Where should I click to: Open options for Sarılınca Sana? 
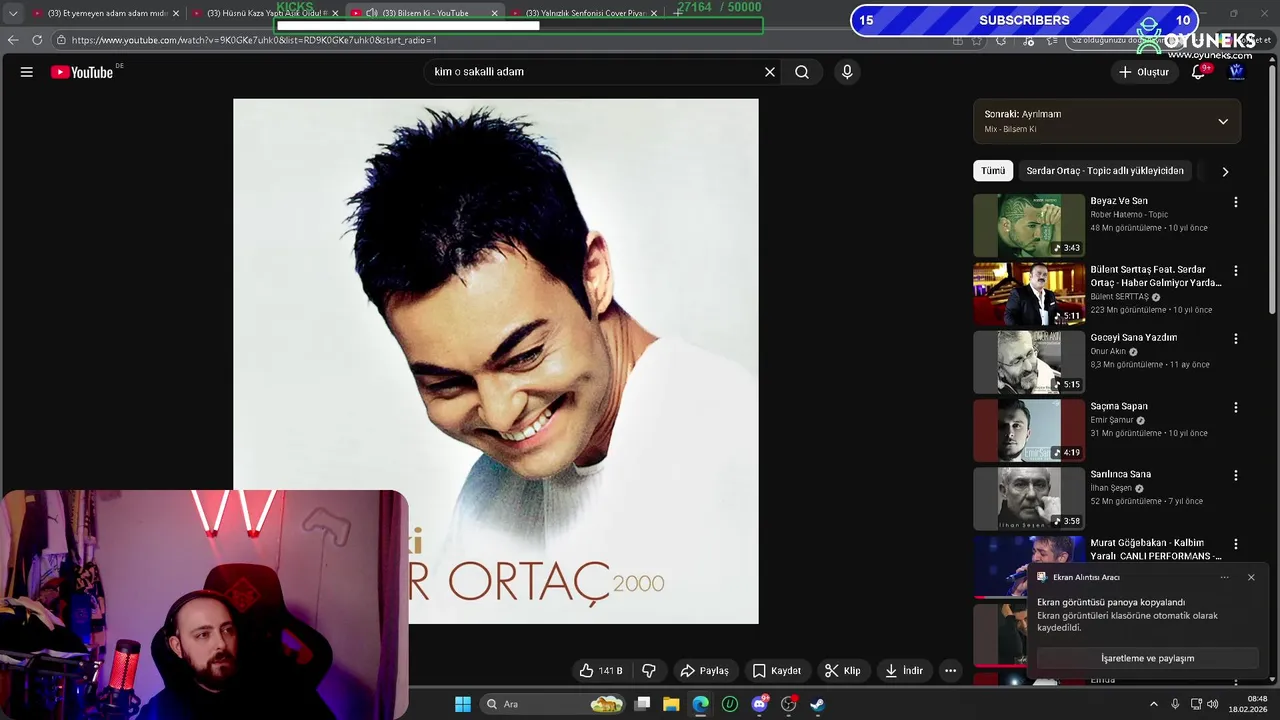tap(1236, 476)
